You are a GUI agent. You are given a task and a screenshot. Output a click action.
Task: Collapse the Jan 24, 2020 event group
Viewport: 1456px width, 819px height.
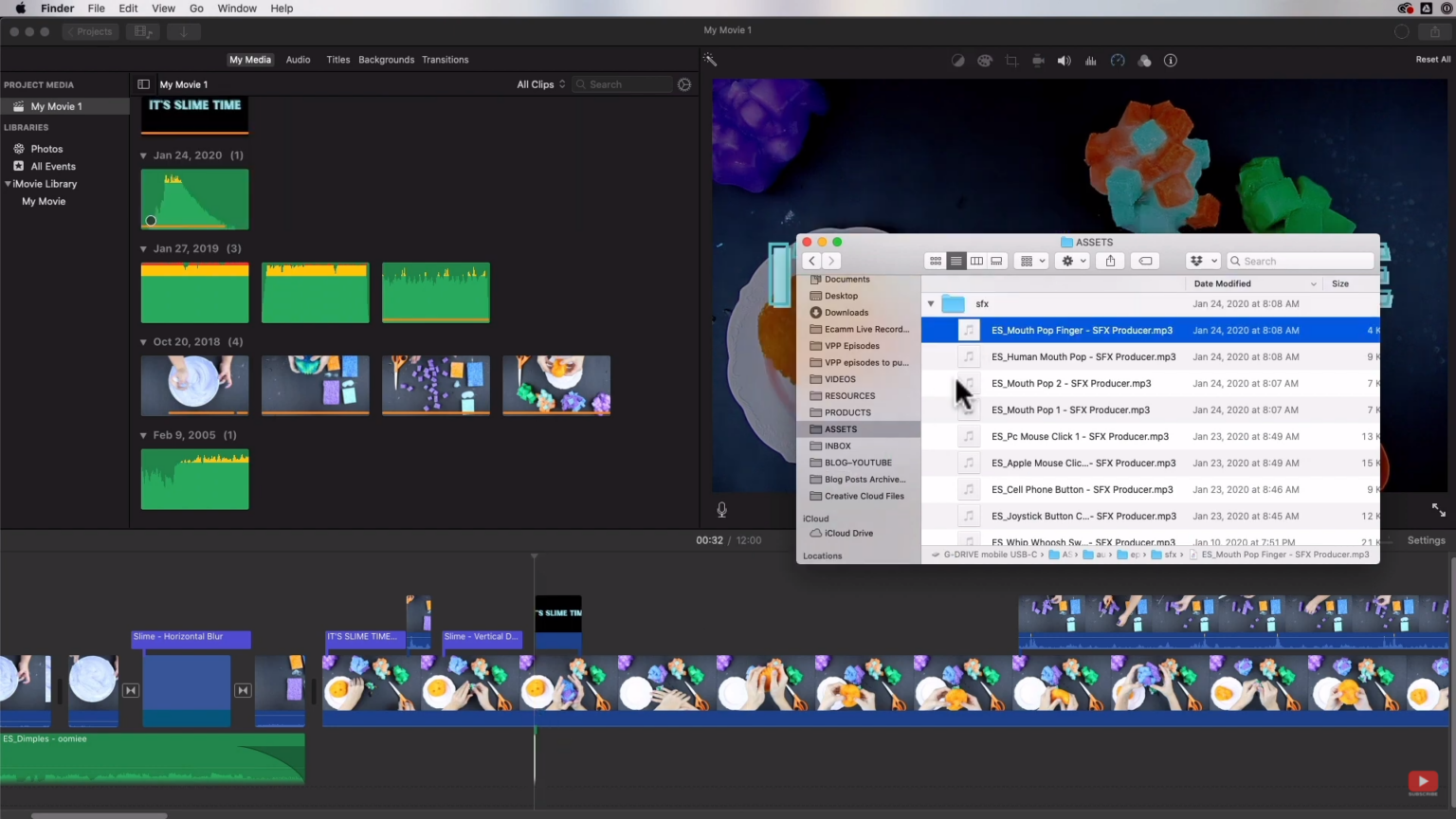143,155
